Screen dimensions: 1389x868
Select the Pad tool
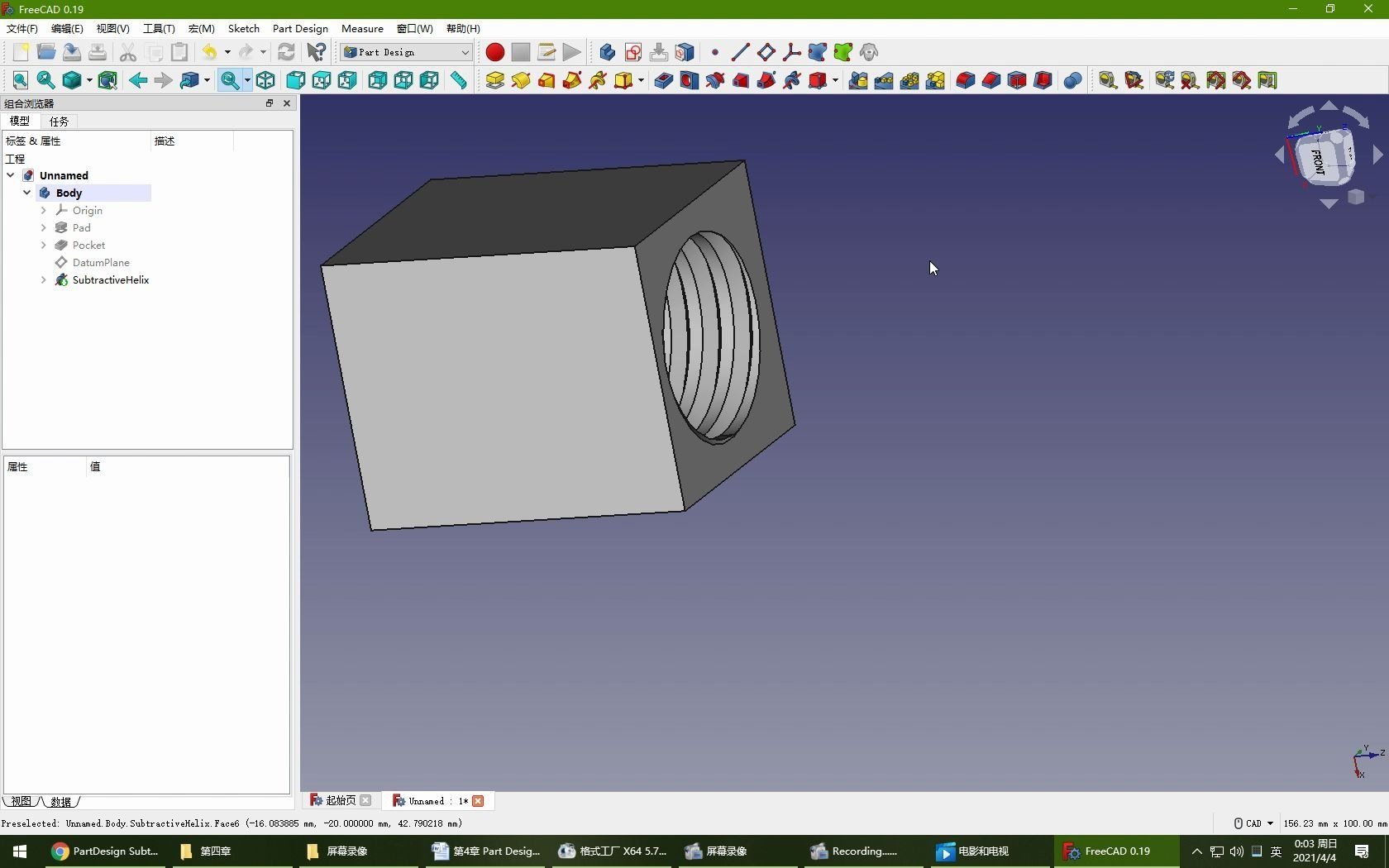[494, 80]
